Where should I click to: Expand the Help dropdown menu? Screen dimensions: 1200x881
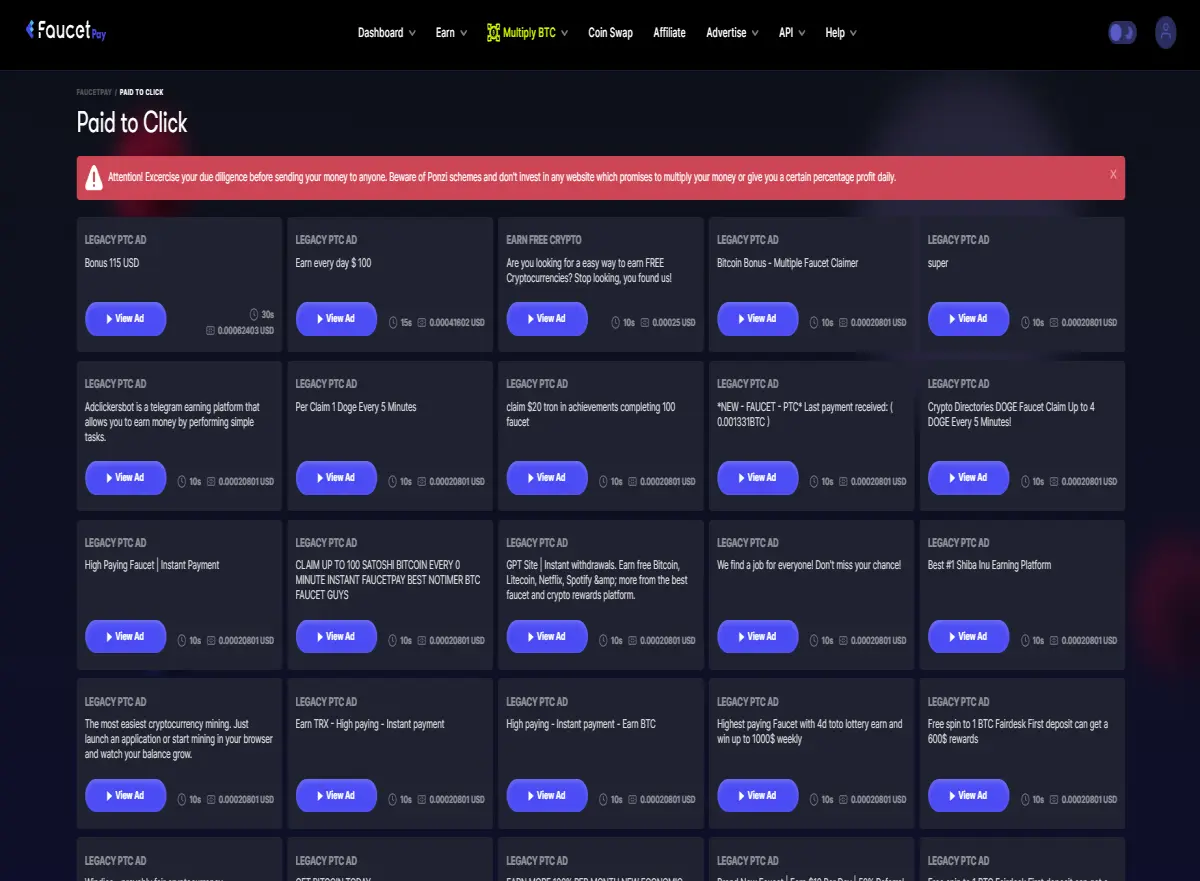point(840,33)
